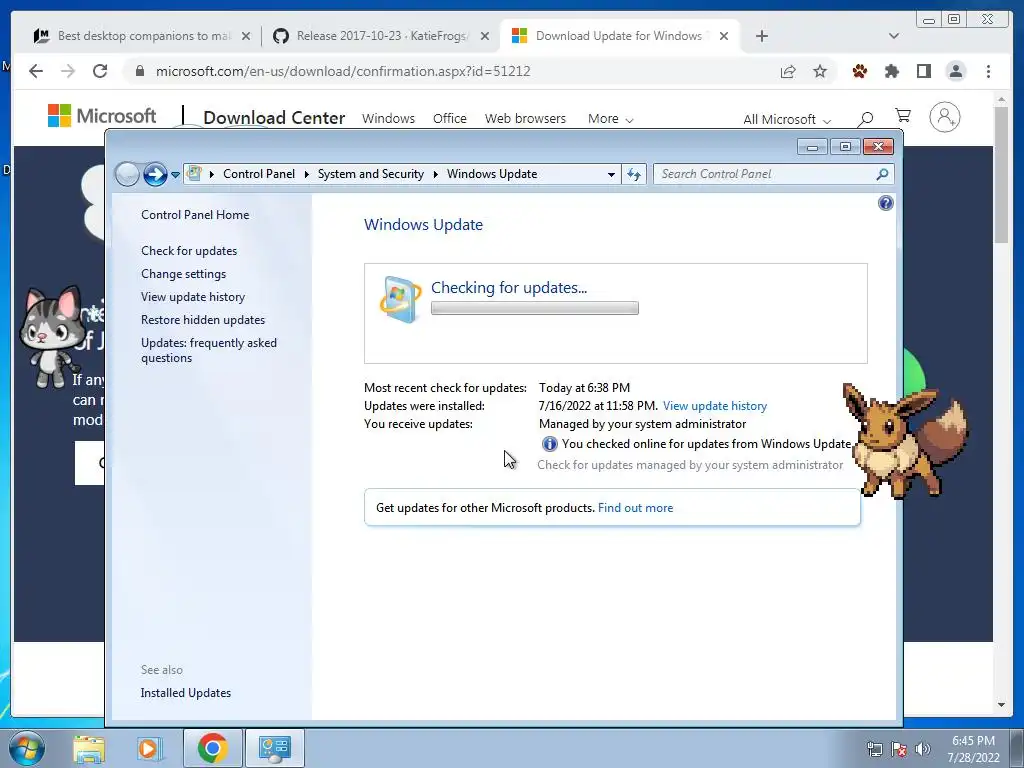This screenshot has width=1024, height=768.
Task: Expand the More menu in Download Center
Action: 611,119
